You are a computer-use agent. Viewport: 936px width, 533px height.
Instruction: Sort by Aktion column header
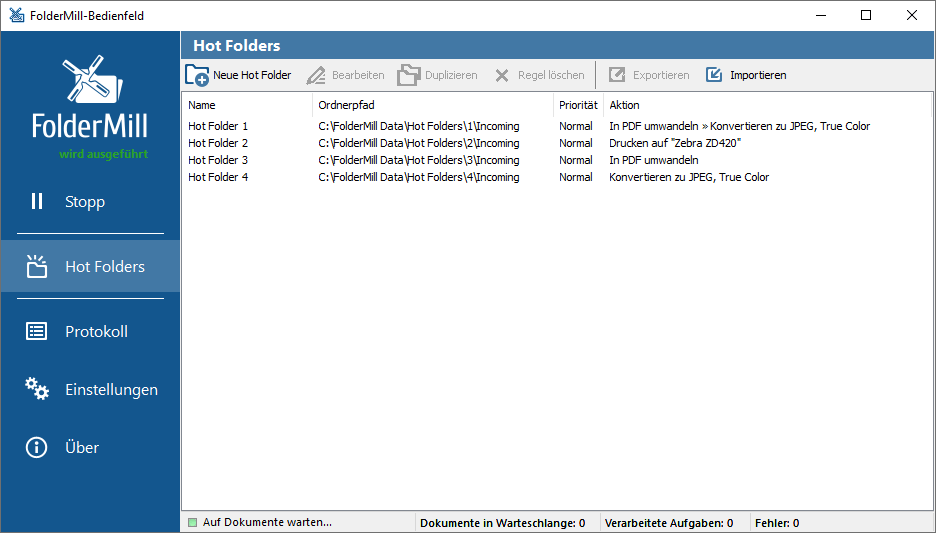(767, 105)
